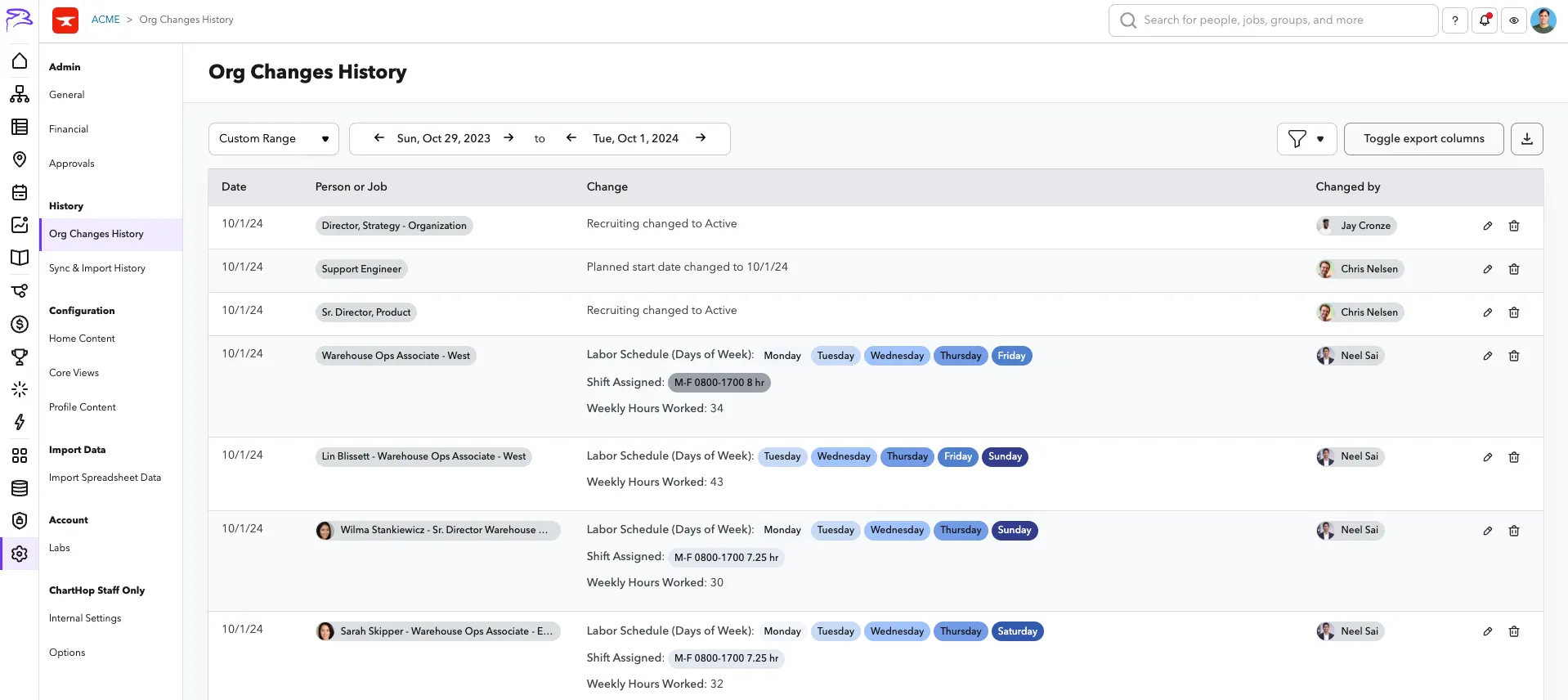Delete the Director, Strategy - Organization row
Screen dimensions: 1568x700
coord(1514,226)
